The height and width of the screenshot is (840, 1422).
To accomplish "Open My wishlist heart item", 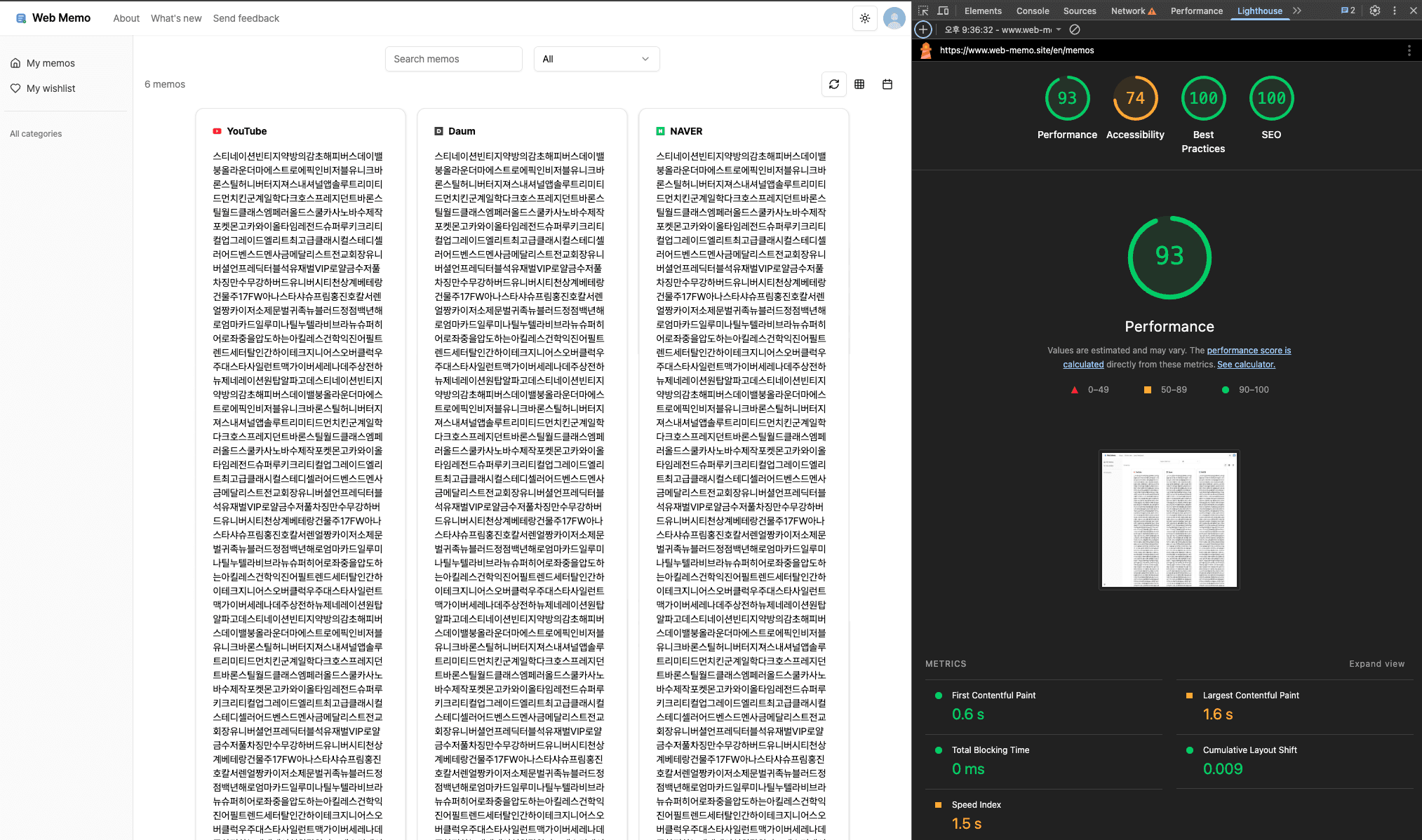I will point(51,88).
